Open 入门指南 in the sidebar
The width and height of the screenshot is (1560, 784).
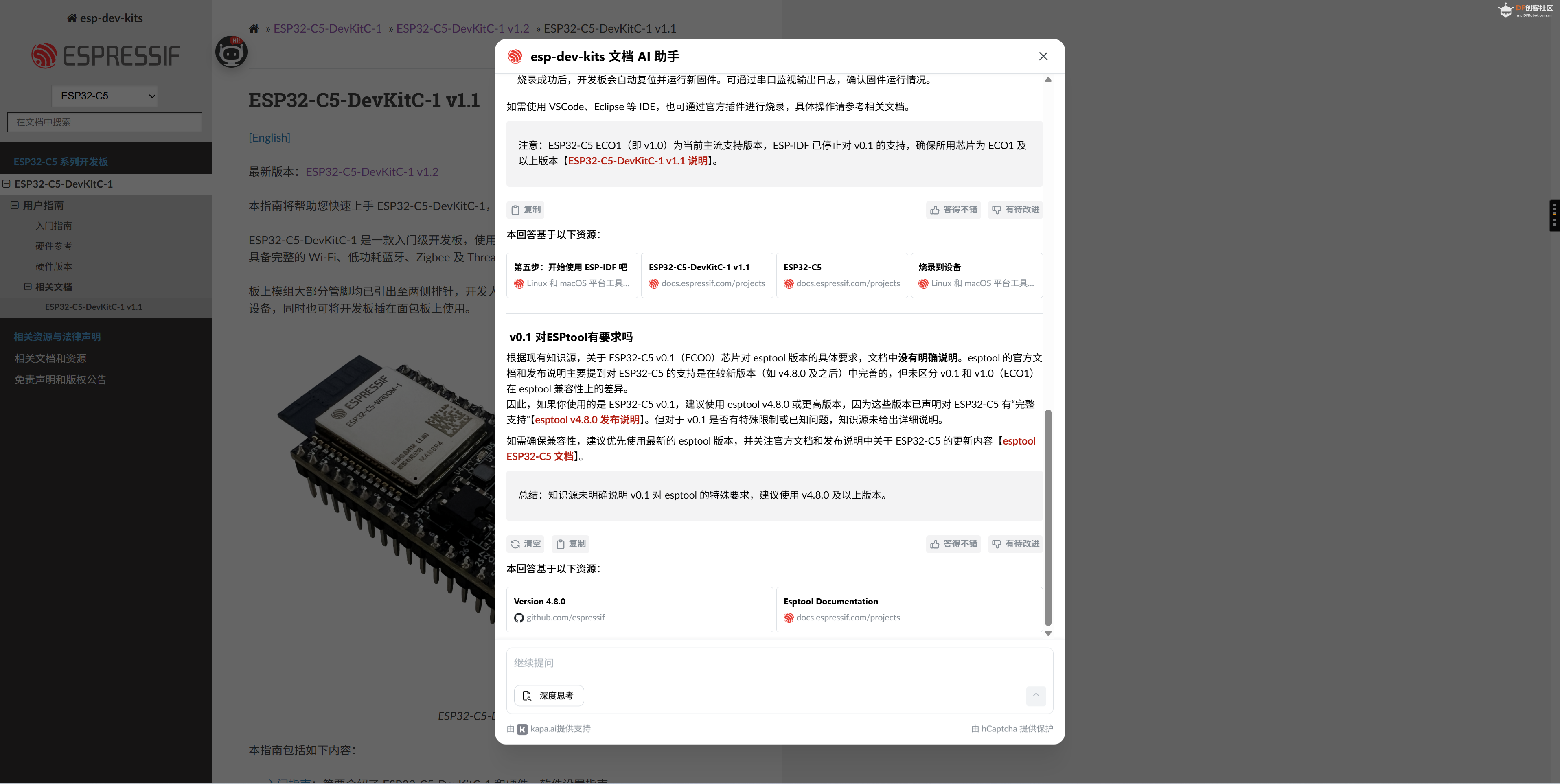(x=53, y=226)
